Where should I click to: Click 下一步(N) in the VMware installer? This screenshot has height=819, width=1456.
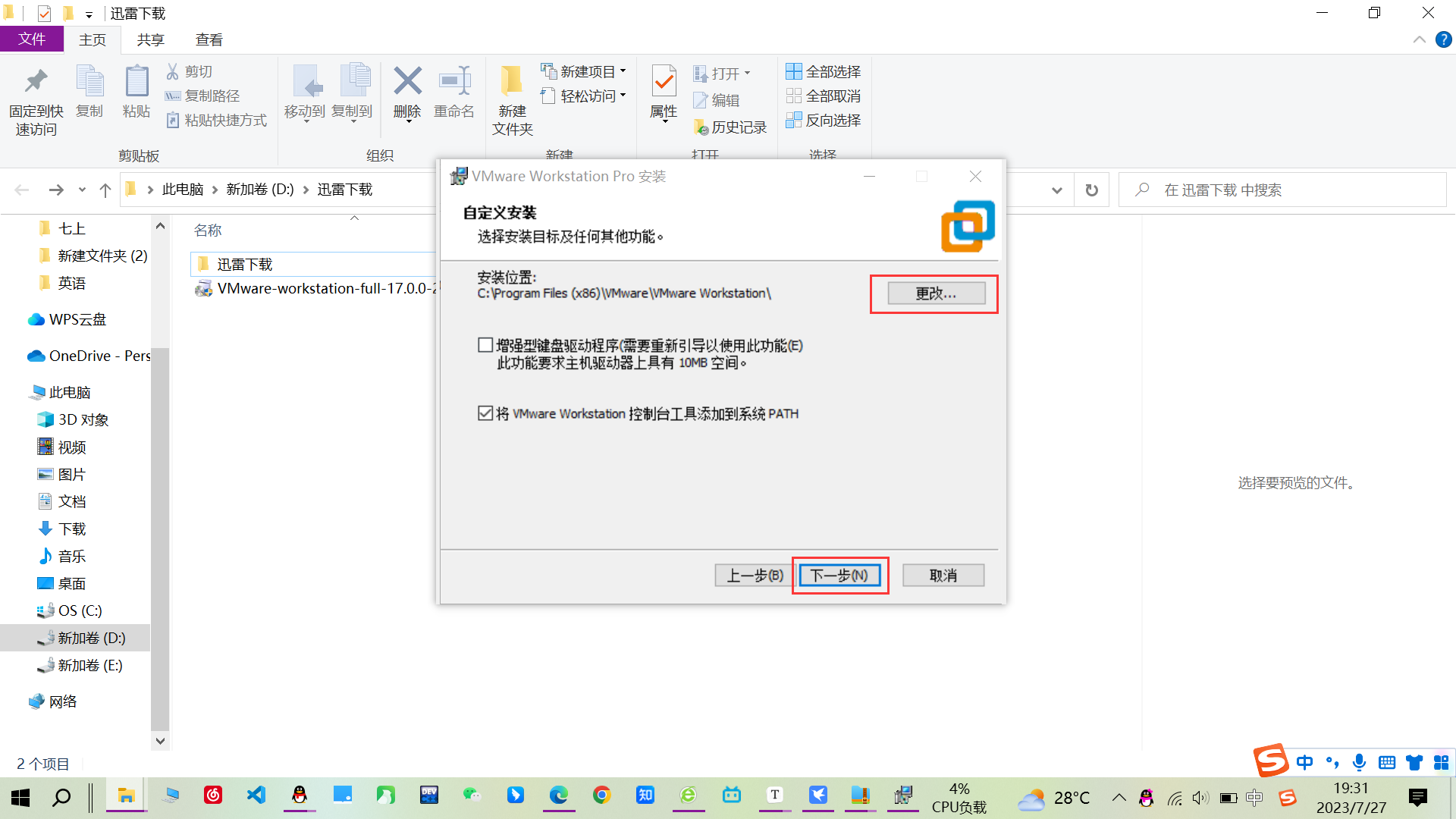[x=839, y=576]
